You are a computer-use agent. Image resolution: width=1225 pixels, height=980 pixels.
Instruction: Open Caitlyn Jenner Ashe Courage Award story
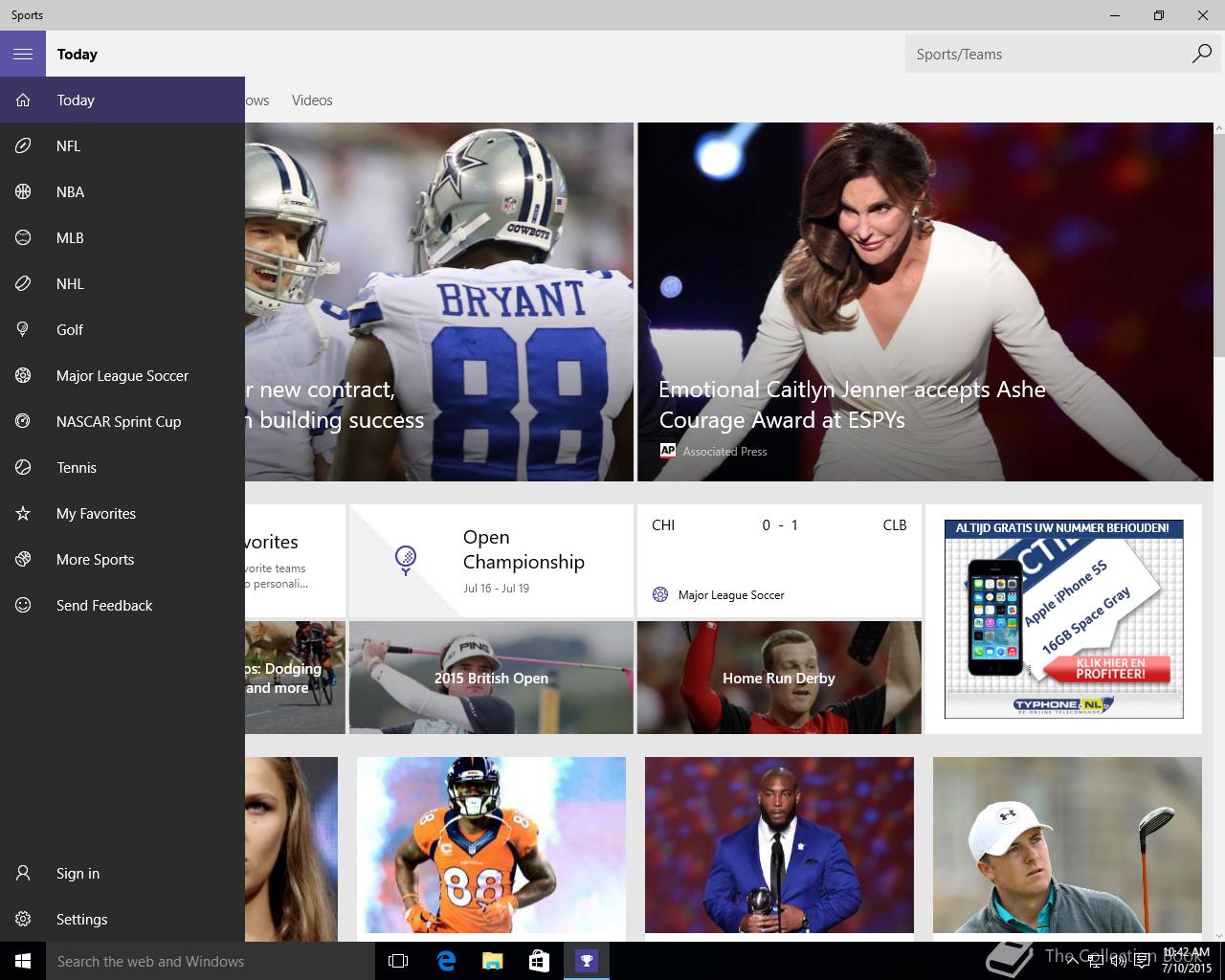pyautogui.click(x=925, y=301)
